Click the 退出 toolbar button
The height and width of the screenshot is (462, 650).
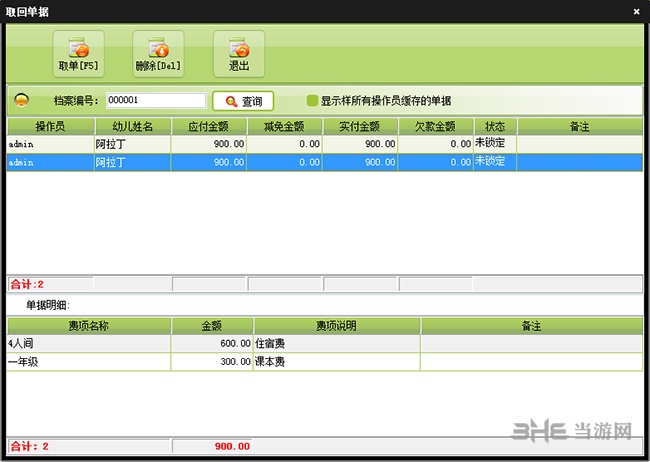click(x=239, y=54)
